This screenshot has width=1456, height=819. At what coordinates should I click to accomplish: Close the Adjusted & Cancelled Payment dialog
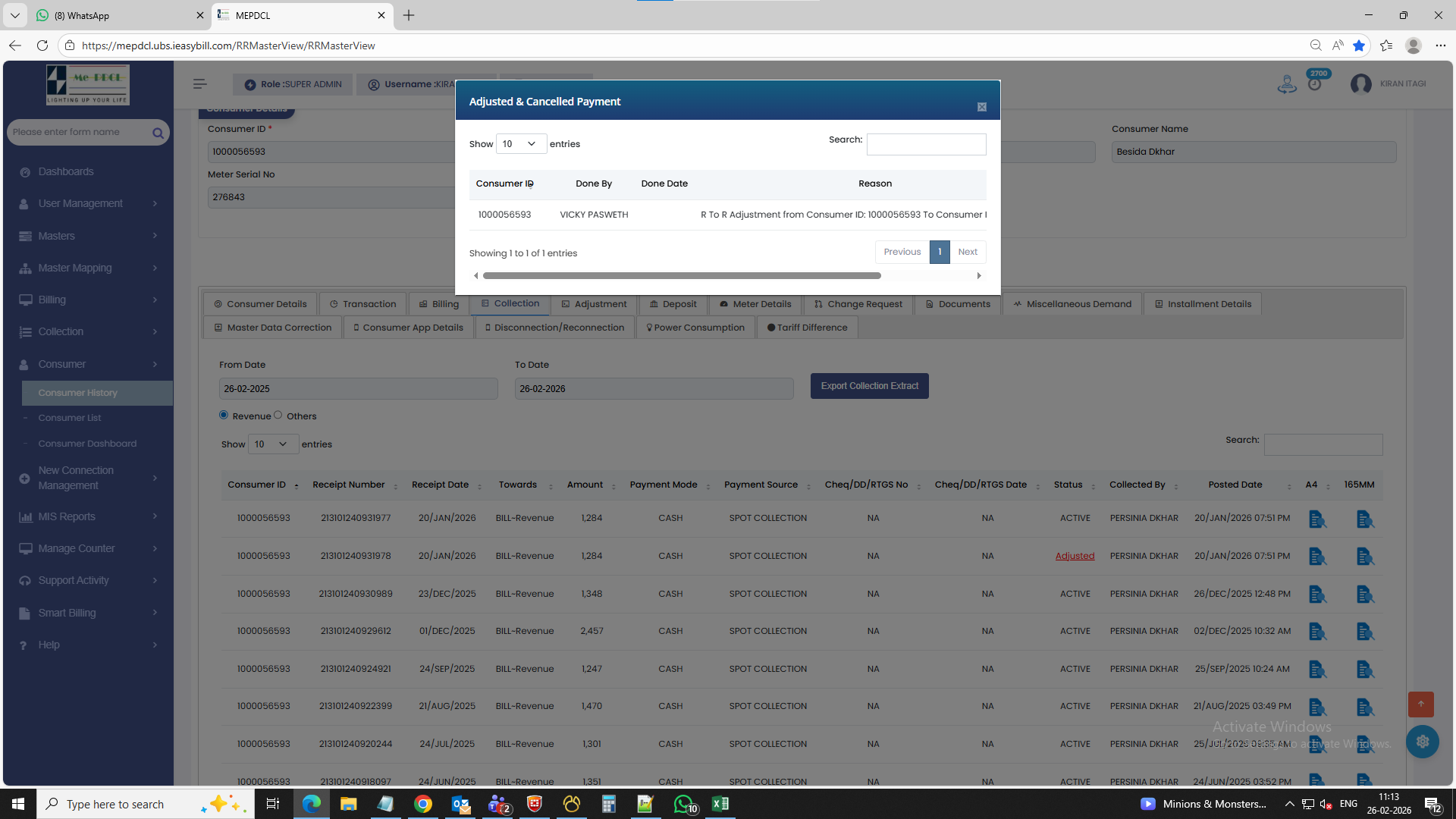click(x=981, y=107)
